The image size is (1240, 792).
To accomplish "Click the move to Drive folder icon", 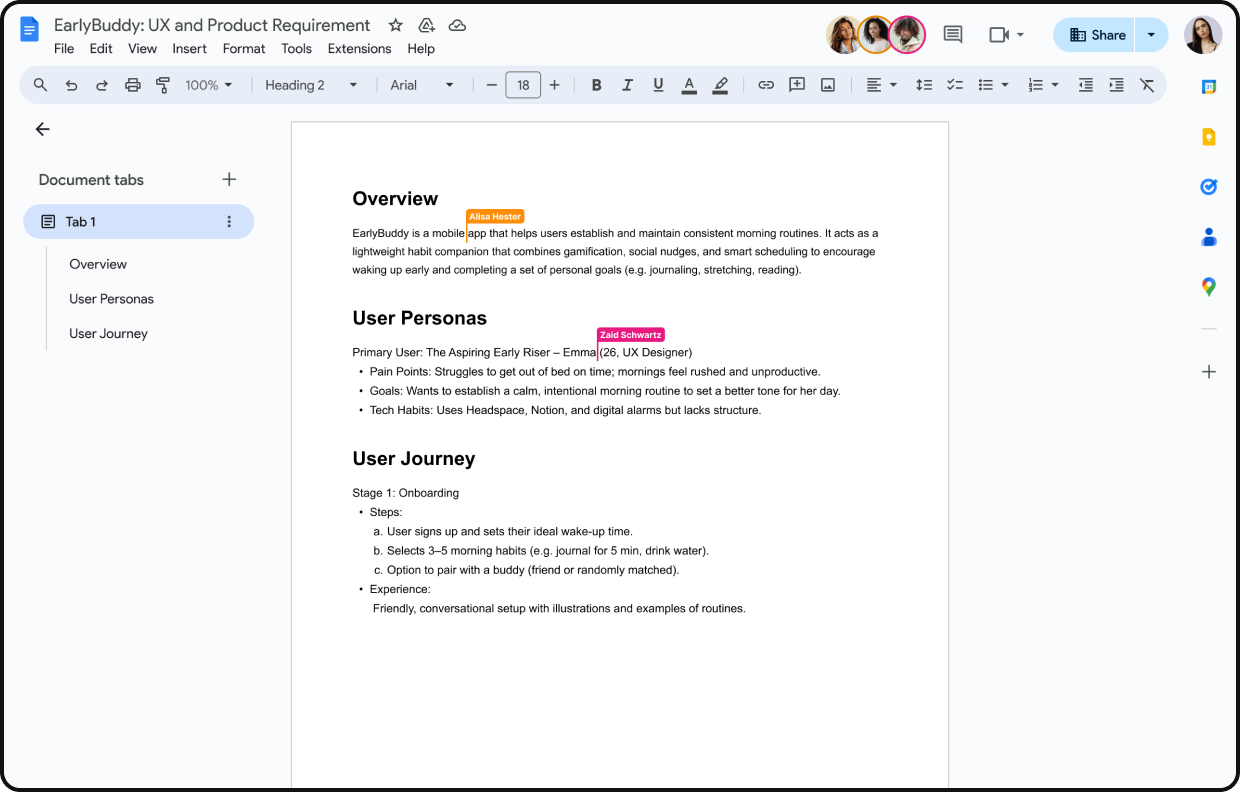I will pos(427,25).
